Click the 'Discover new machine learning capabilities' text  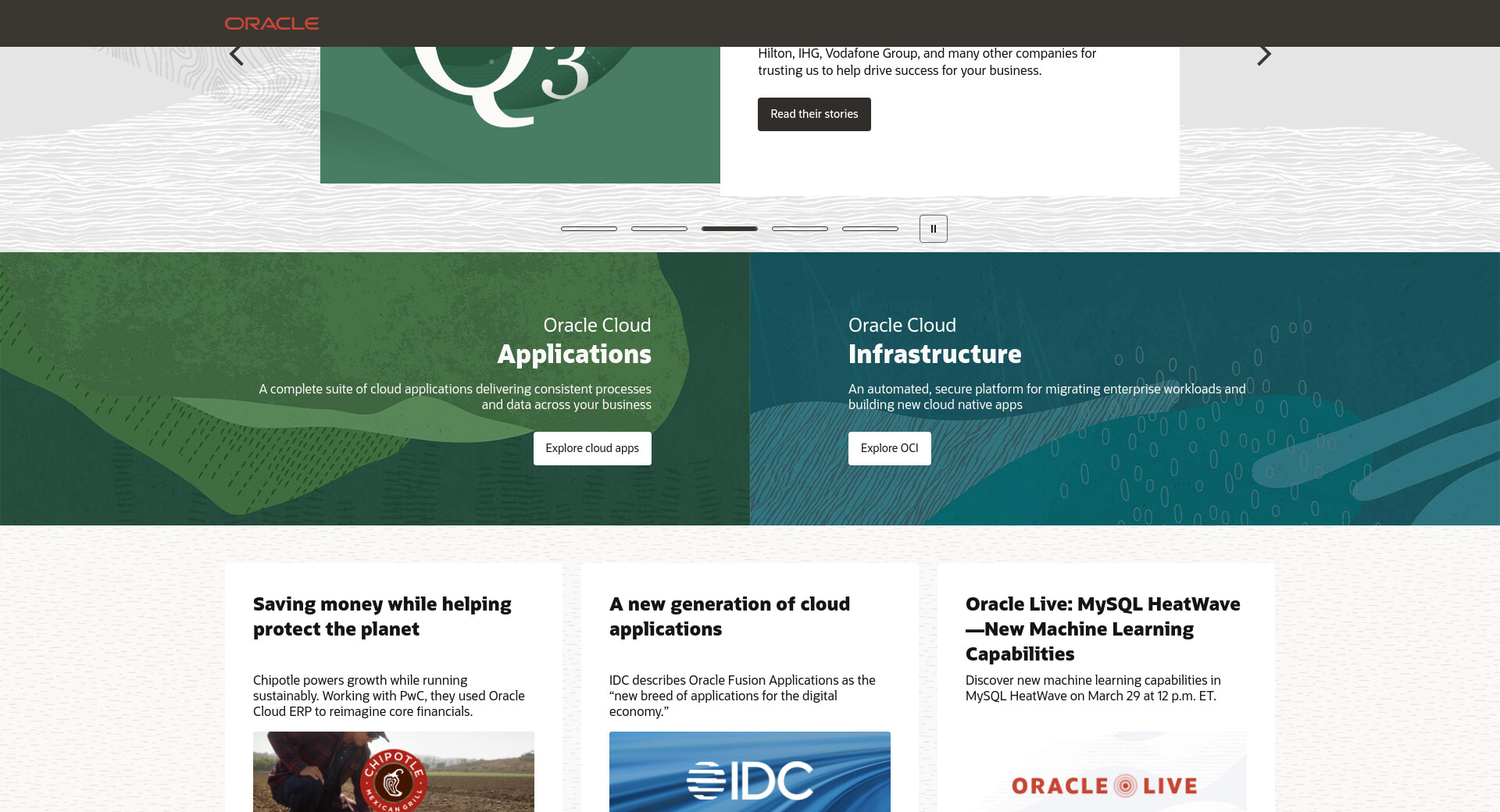pos(1093,688)
